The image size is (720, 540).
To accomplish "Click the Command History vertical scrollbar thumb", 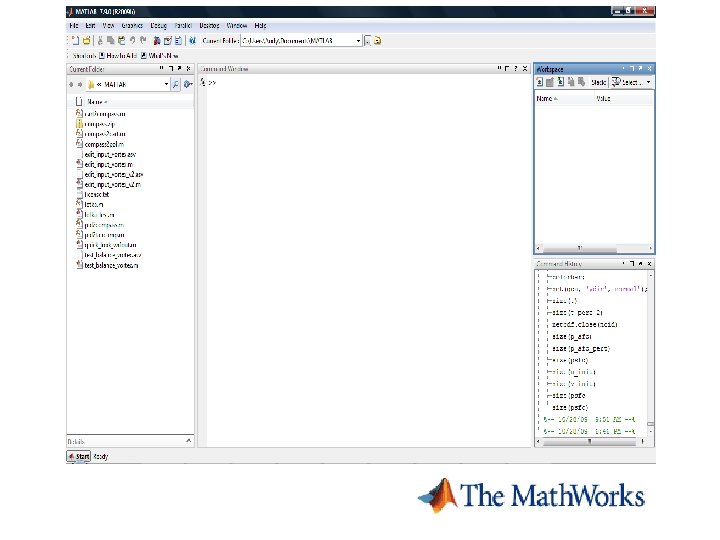I will (651, 423).
